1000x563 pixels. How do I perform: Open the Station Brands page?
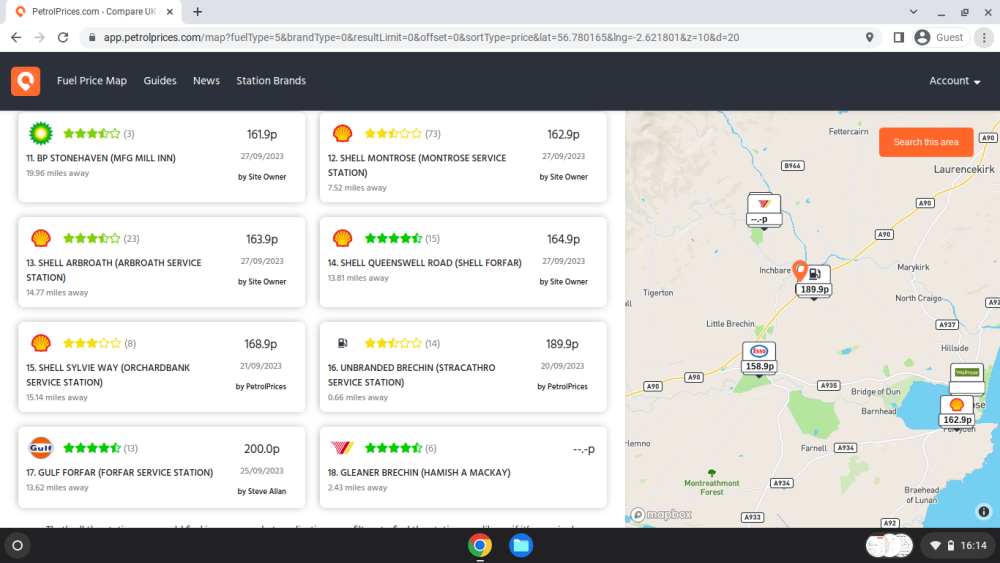coord(271,81)
